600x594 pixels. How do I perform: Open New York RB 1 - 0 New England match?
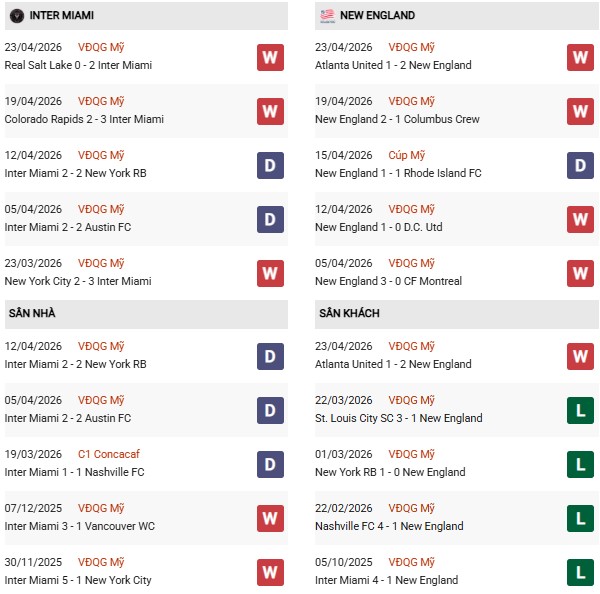[390, 472]
